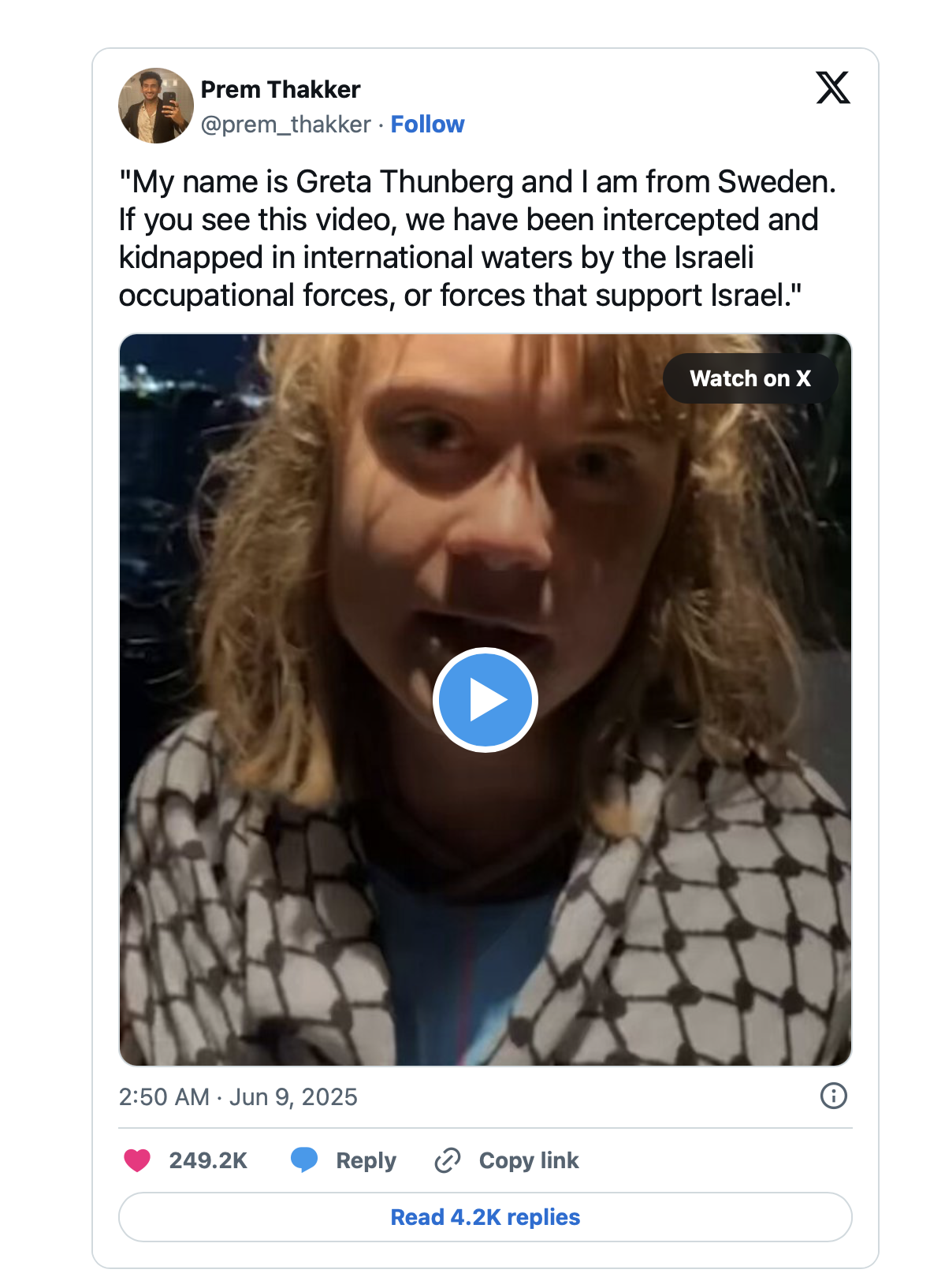Open the info circle icon
This screenshot has width=930, height=1288.
[x=833, y=1096]
